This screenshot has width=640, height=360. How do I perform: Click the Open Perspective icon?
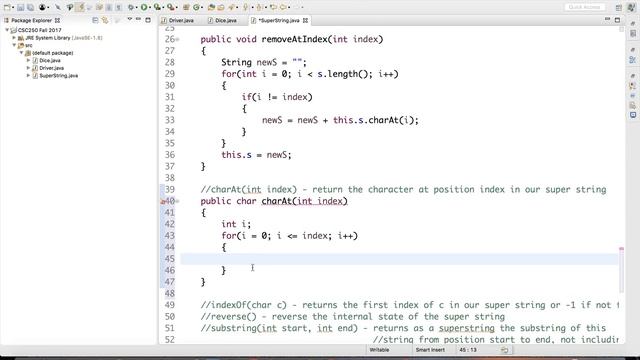tap(619, 7)
